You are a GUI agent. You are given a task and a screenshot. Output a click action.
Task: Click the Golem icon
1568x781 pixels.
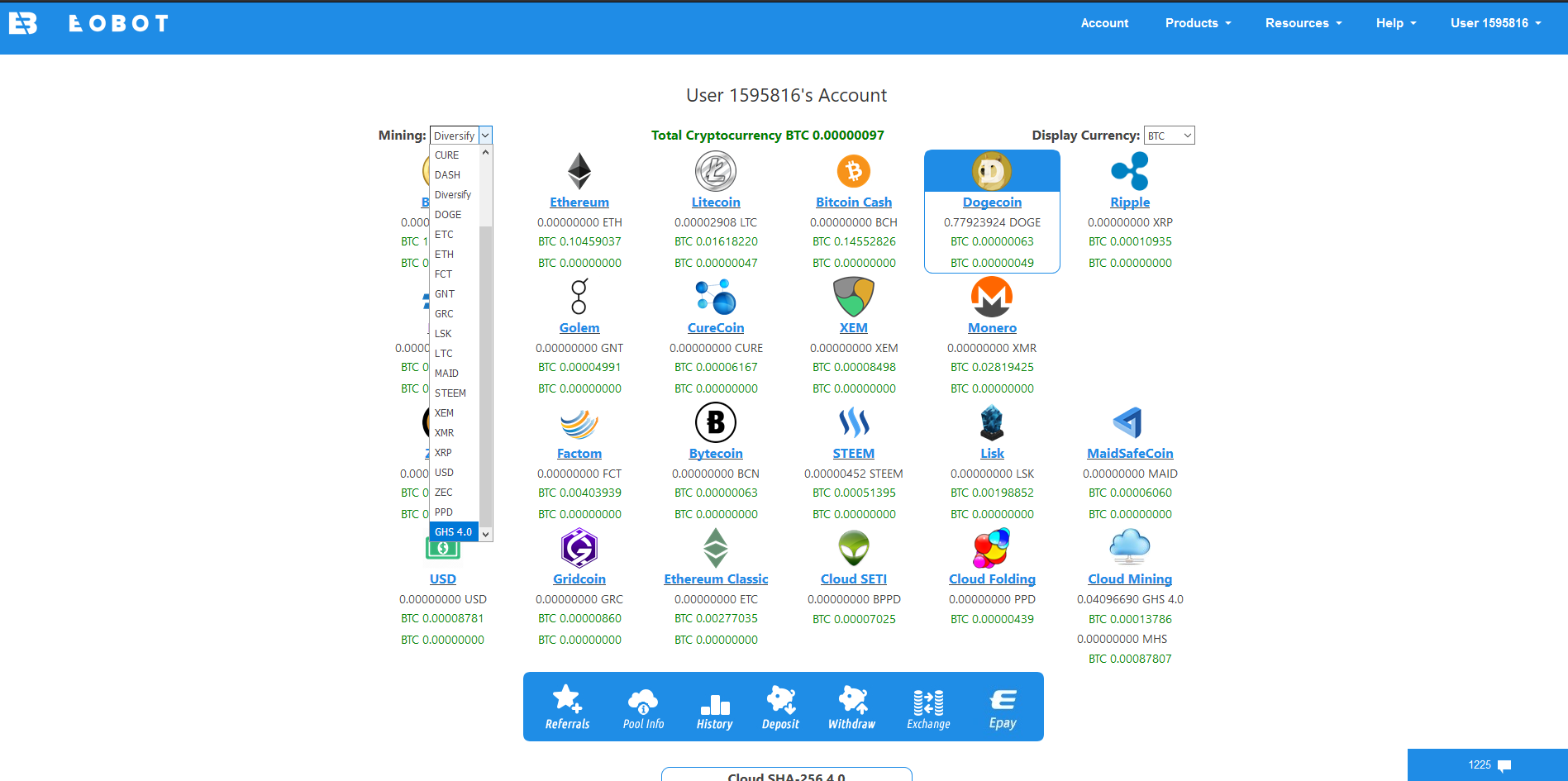tap(579, 297)
